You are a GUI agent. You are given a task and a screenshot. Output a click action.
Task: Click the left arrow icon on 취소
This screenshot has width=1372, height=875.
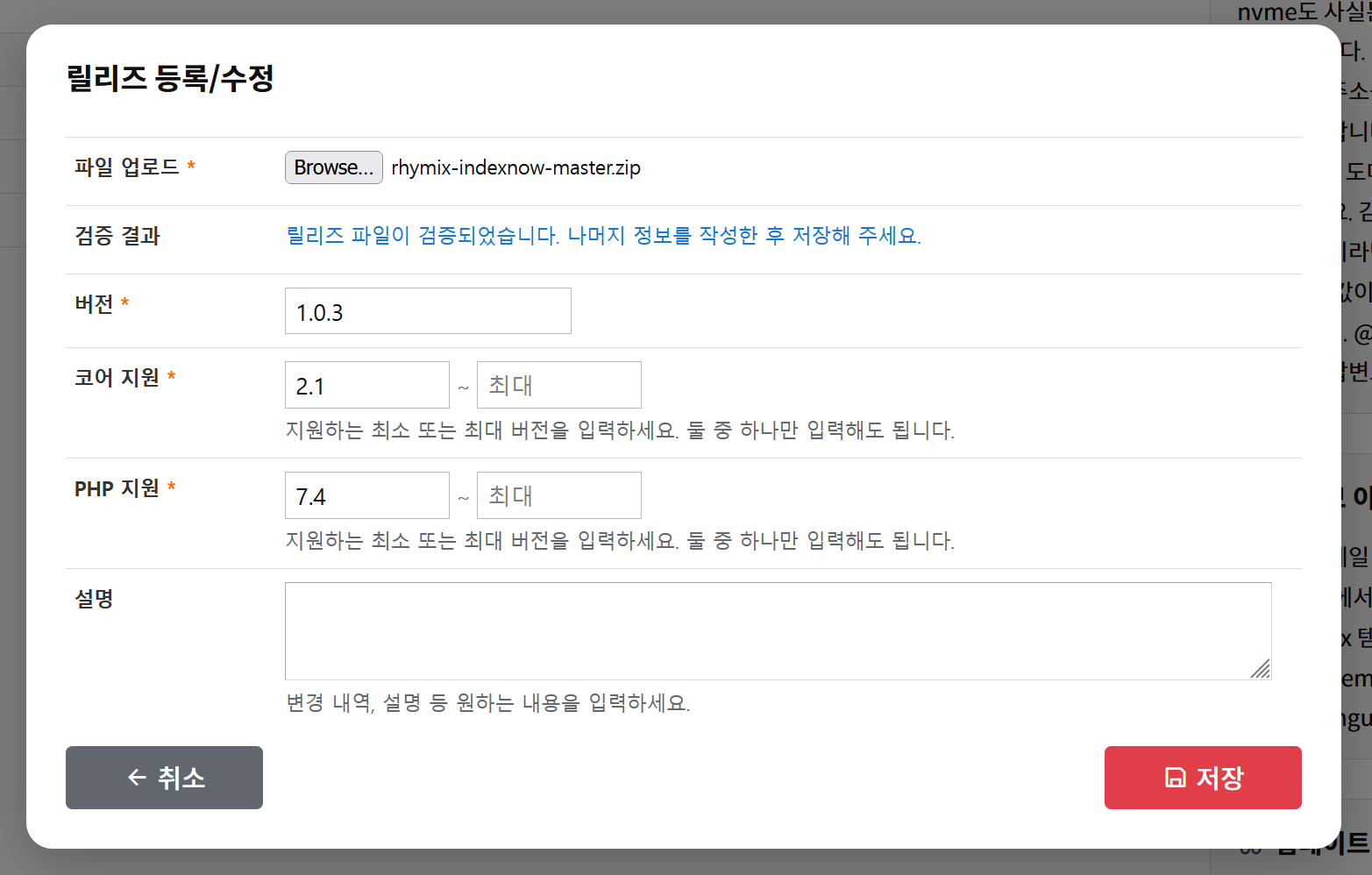137,778
